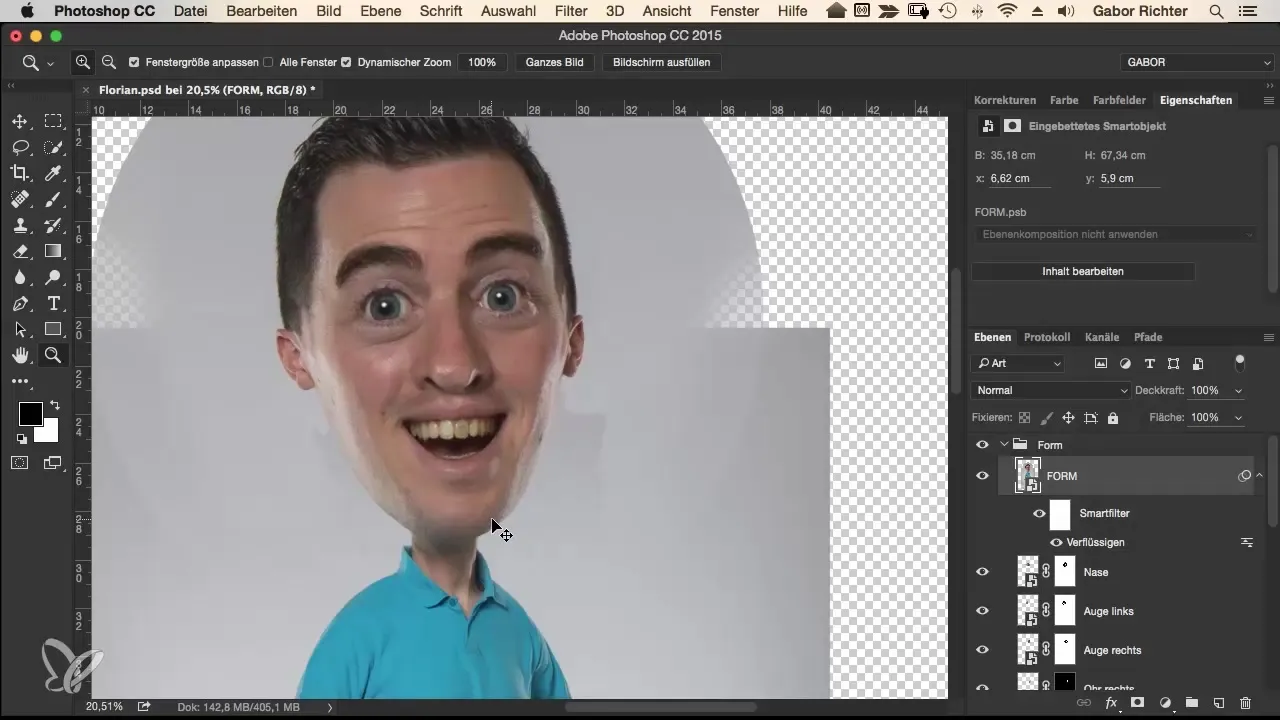Viewport: 1280px width, 720px height.
Task: Filter layers by type layers icon
Action: click(x=1149, y=363)
